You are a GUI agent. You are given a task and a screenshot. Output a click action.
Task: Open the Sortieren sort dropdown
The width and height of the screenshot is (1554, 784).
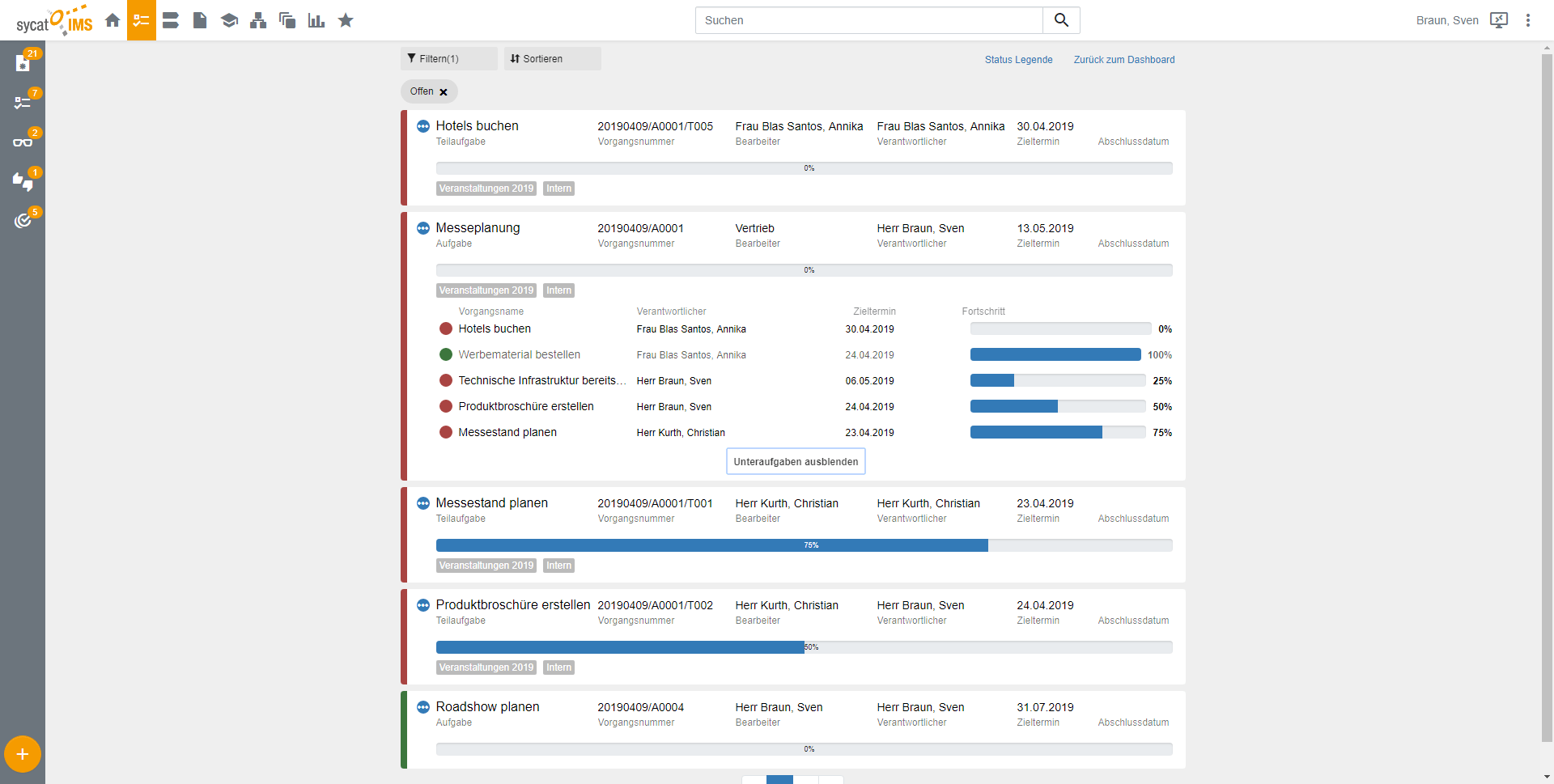click(552, 59)
